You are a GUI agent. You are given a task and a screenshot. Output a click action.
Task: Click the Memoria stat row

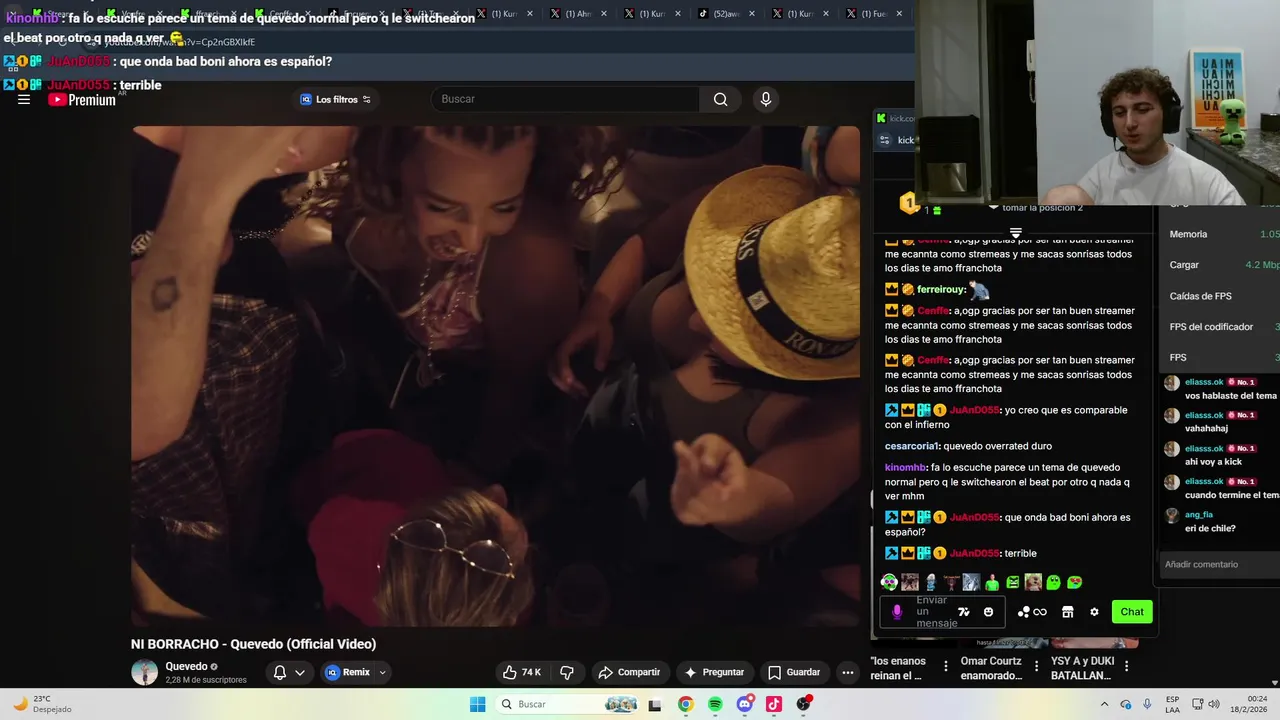coord(1222,234)
